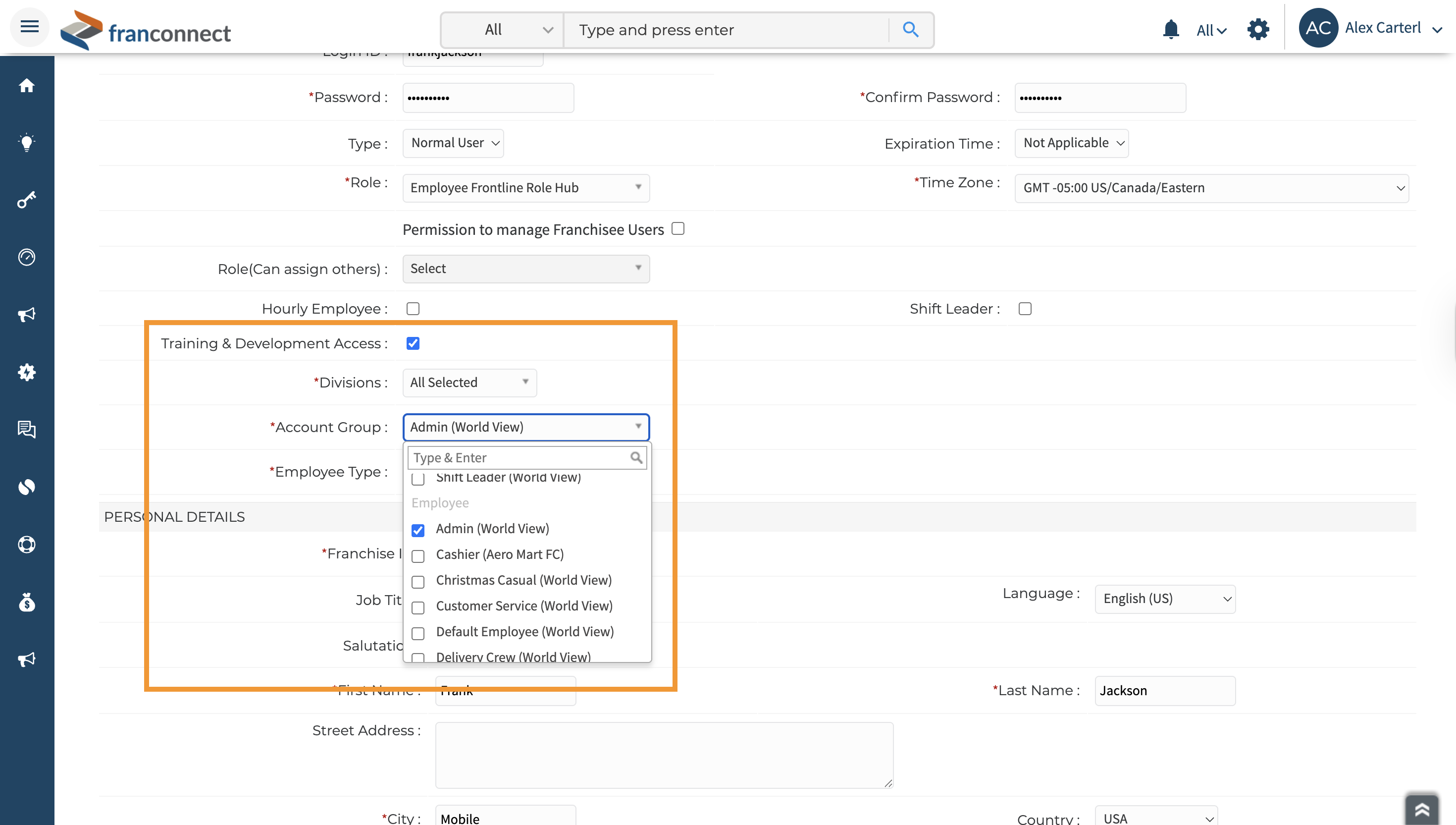Click the lightbulb icon in sidebar
Screen dimensions: 1456x825
tap(27, 142)
